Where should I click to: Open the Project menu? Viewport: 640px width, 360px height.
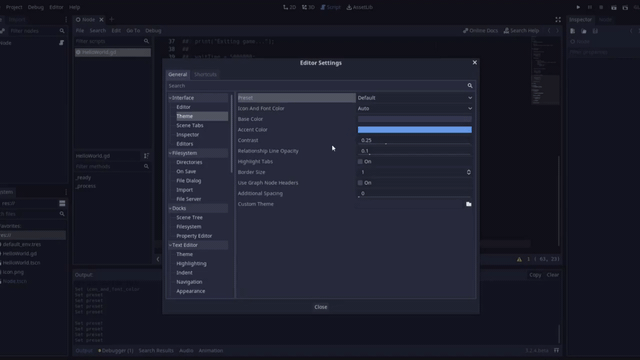coord(14,7)
